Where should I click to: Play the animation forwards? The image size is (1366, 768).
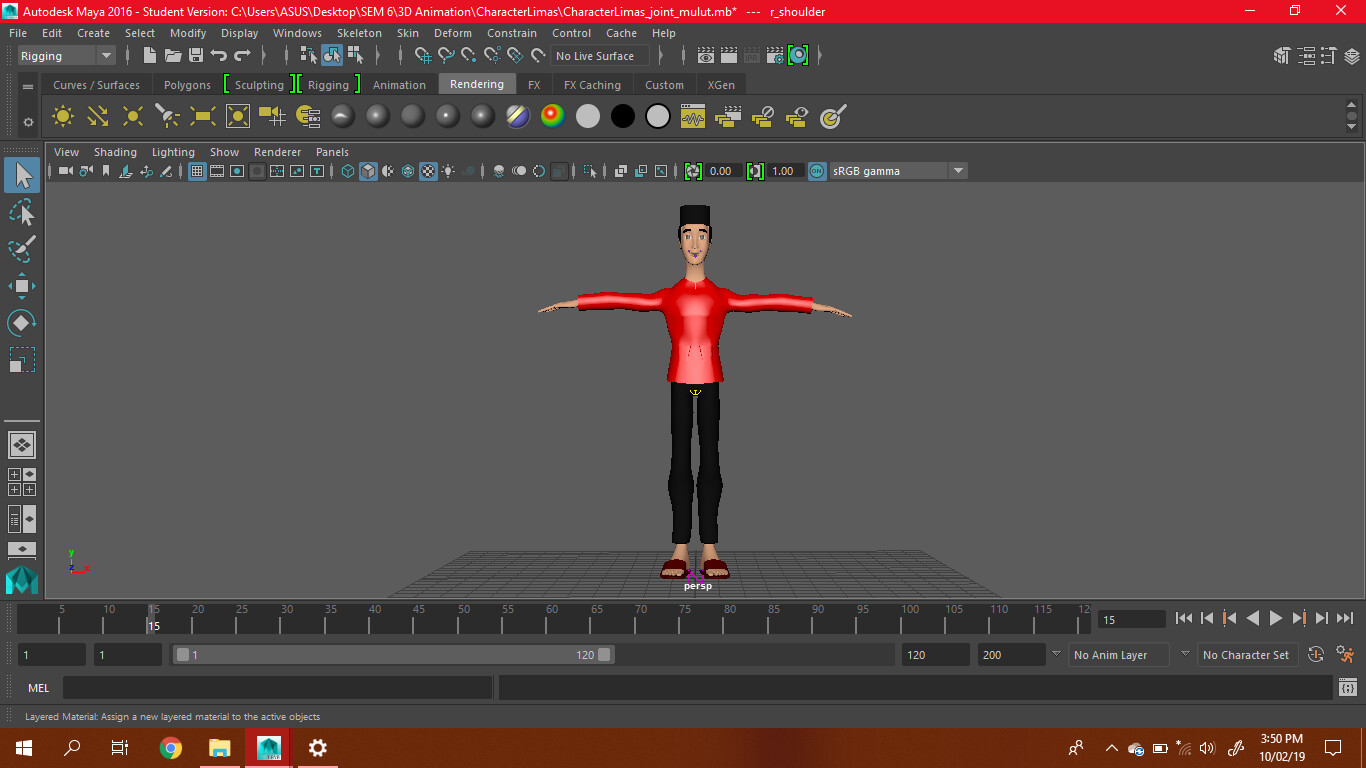point(1276,619)
